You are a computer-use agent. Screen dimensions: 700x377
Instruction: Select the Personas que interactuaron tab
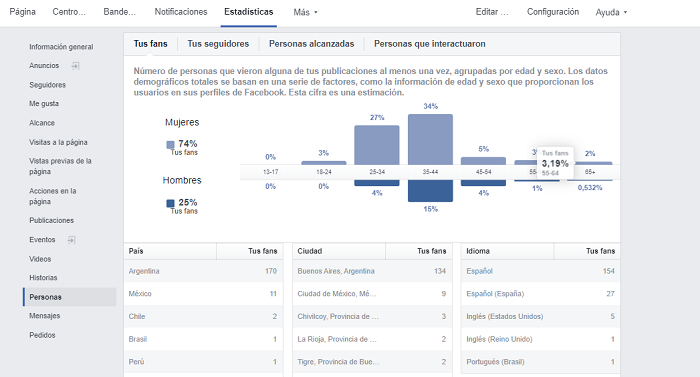click(x=429, y=44)
